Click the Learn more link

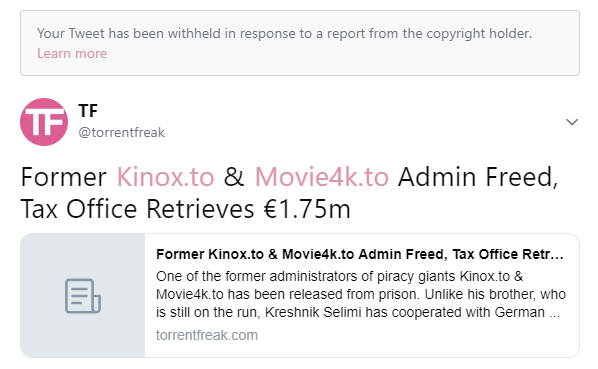click(x=72, y=54)
